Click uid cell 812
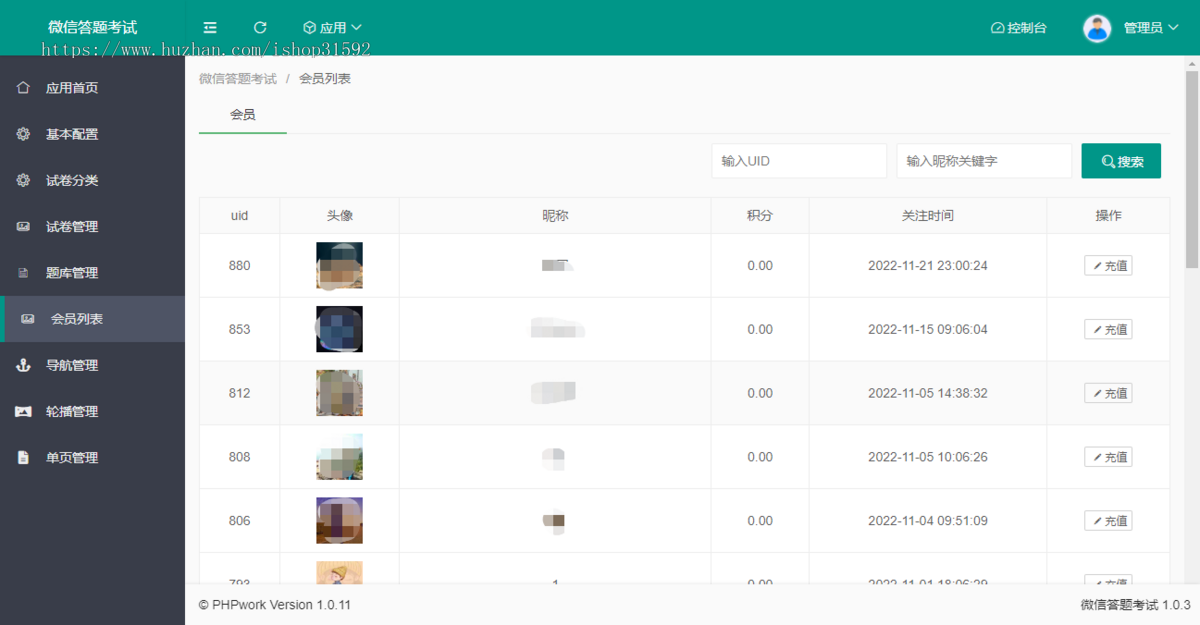This screenshot has height=625, width=1200. click(240, 393)
